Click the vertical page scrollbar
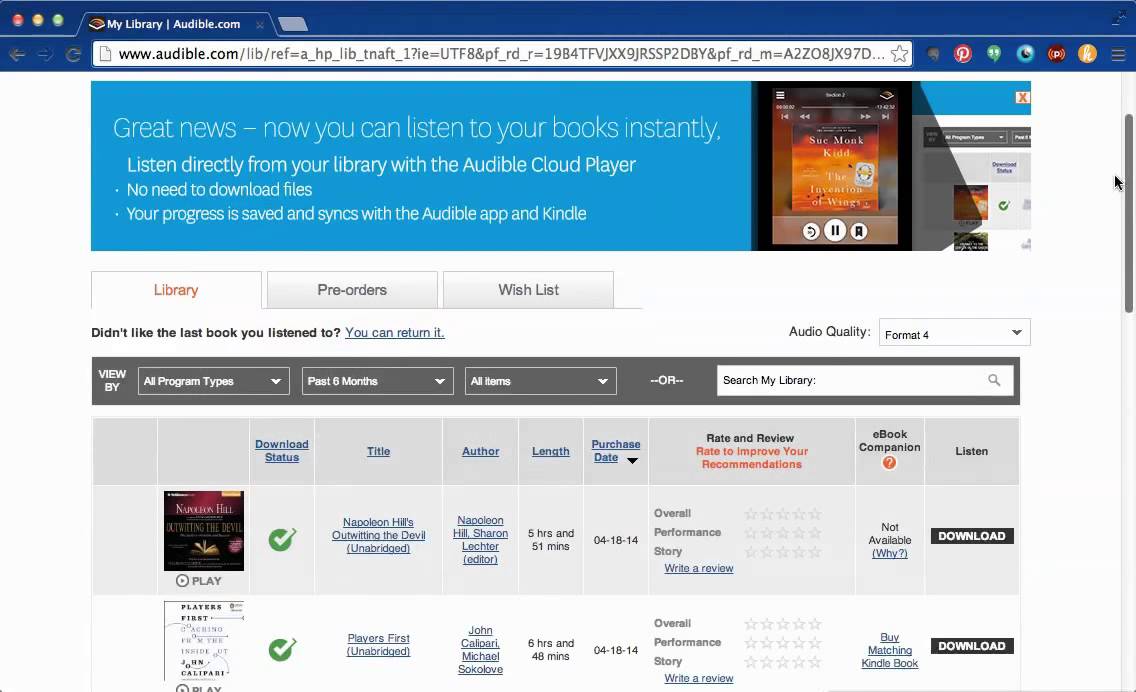The image size is (1136, 692). click(1129, 214)
